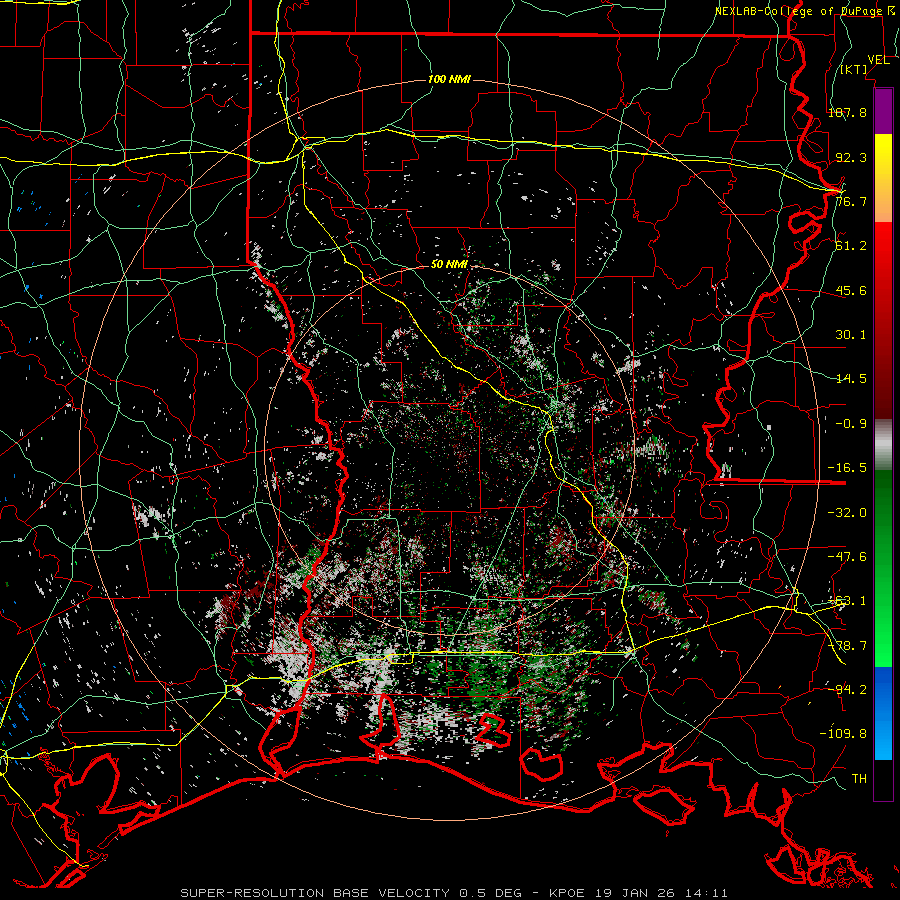Click the -32.0 velocity scale value
Image resolution: width=900 pixels, height=900 pixels.
coord(847,513)
